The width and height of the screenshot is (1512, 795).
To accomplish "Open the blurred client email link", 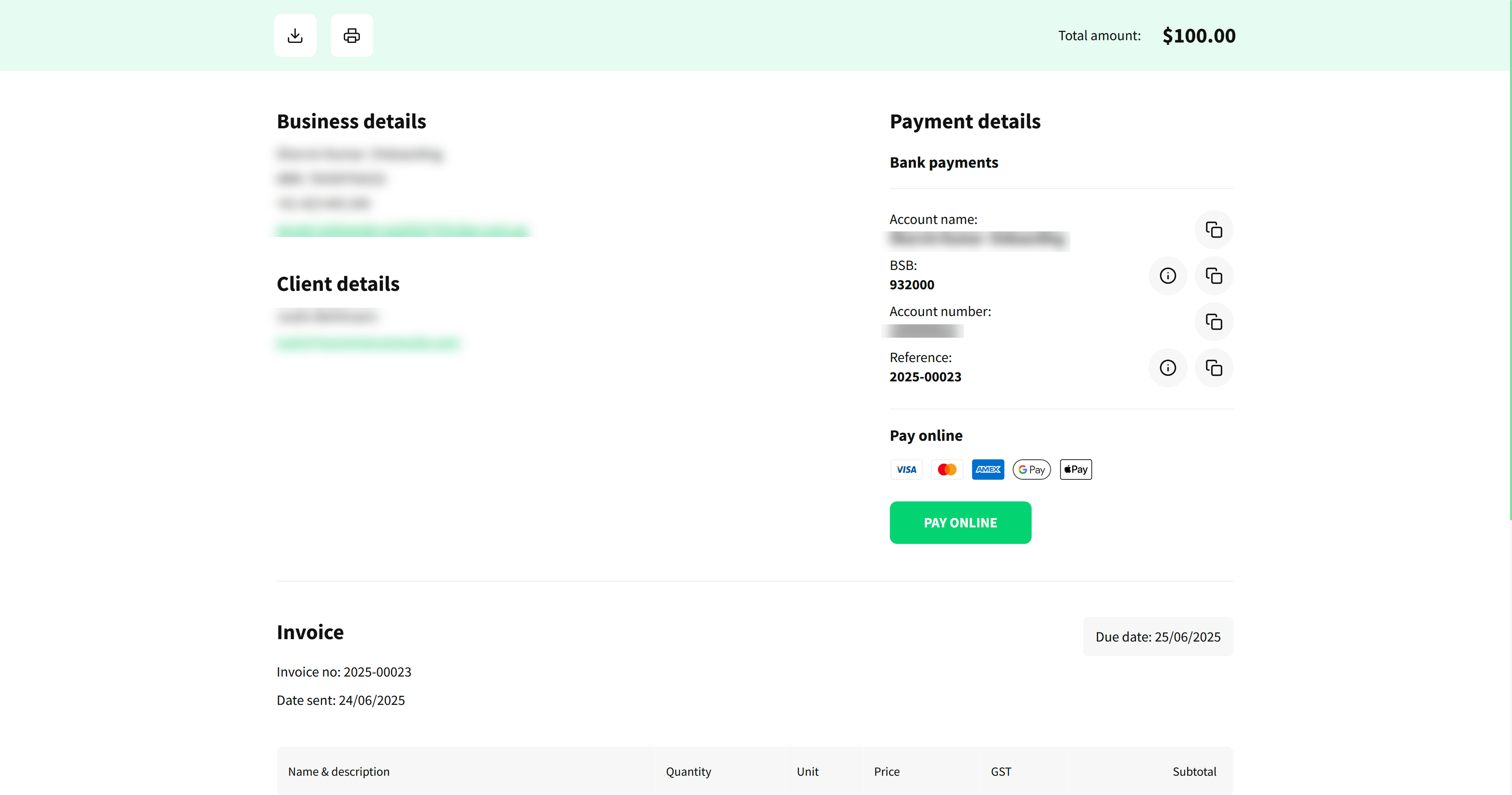I will tap(368, 343).
